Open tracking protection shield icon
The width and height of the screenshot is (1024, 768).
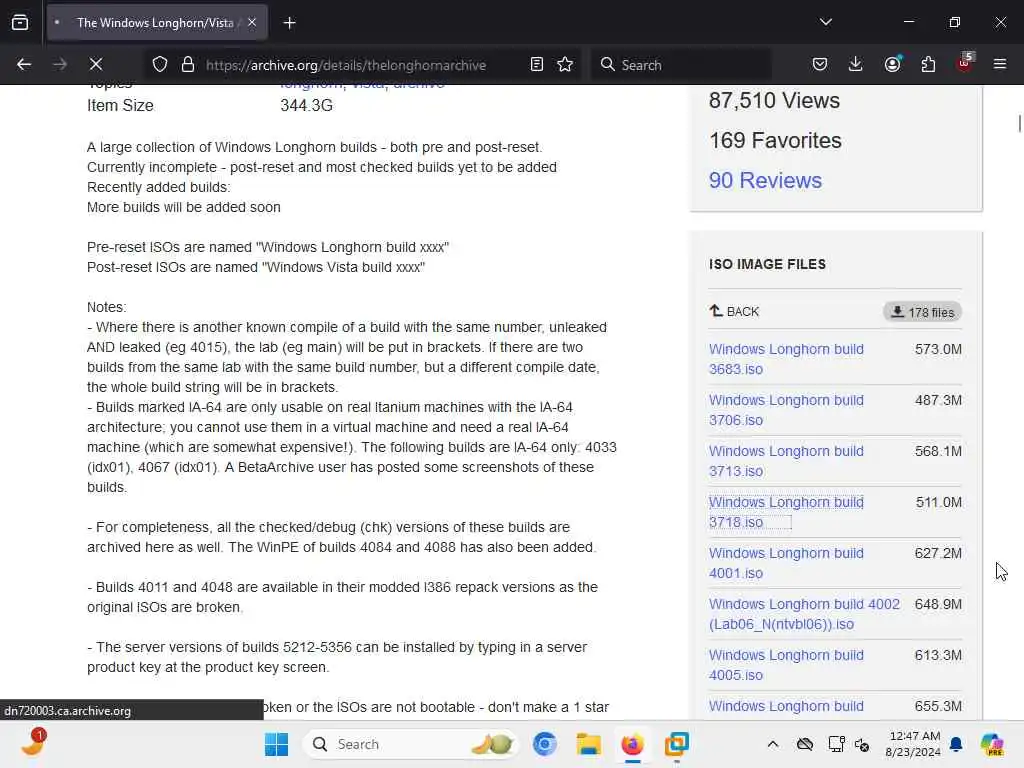click(x=160, y=65)
